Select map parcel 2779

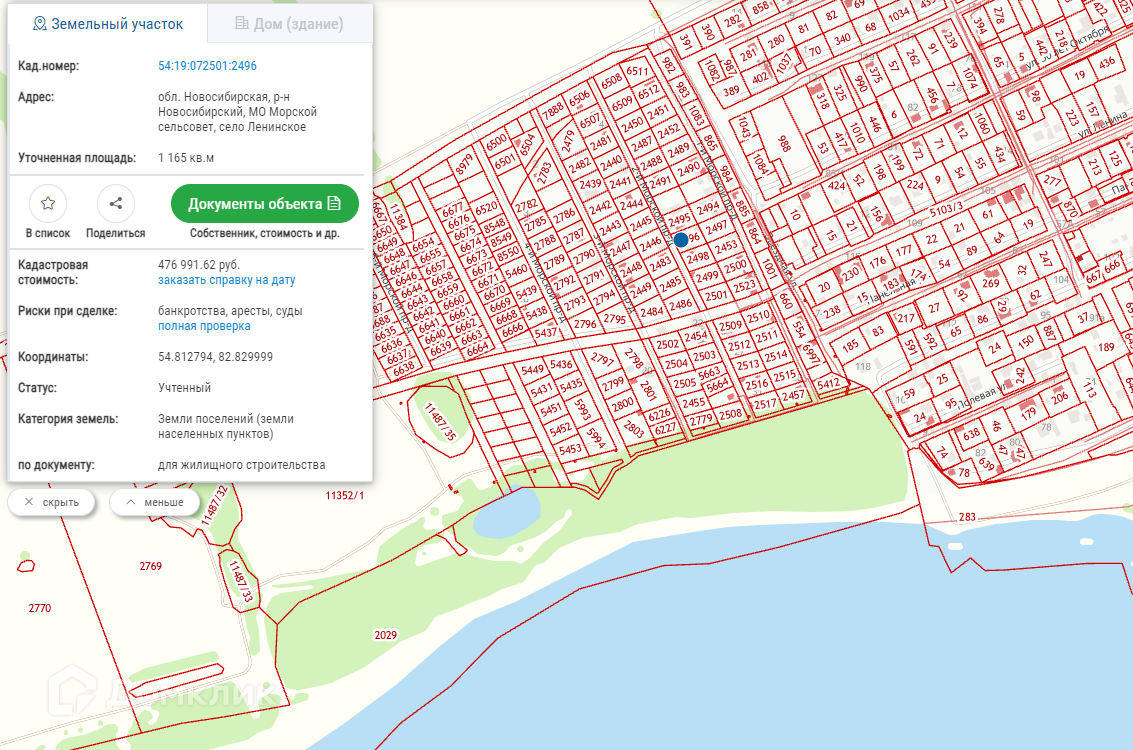point(701,421)
